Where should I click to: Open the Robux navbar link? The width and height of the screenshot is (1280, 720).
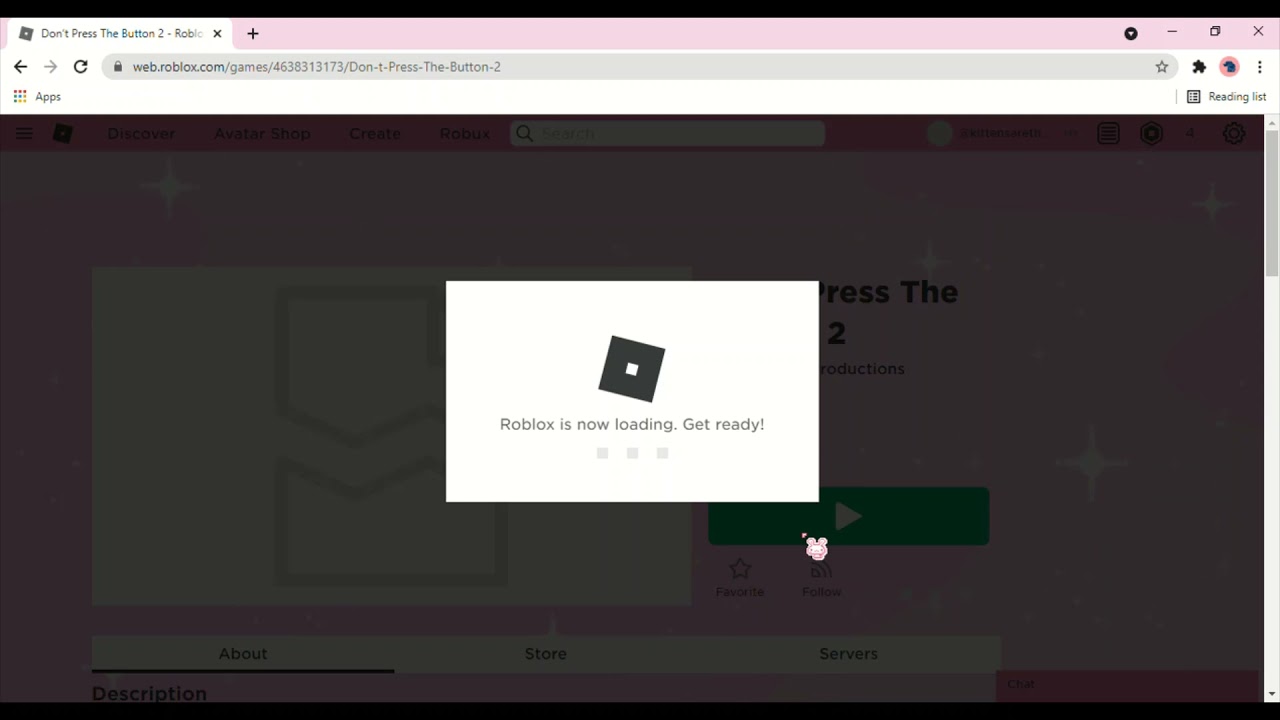465,133
